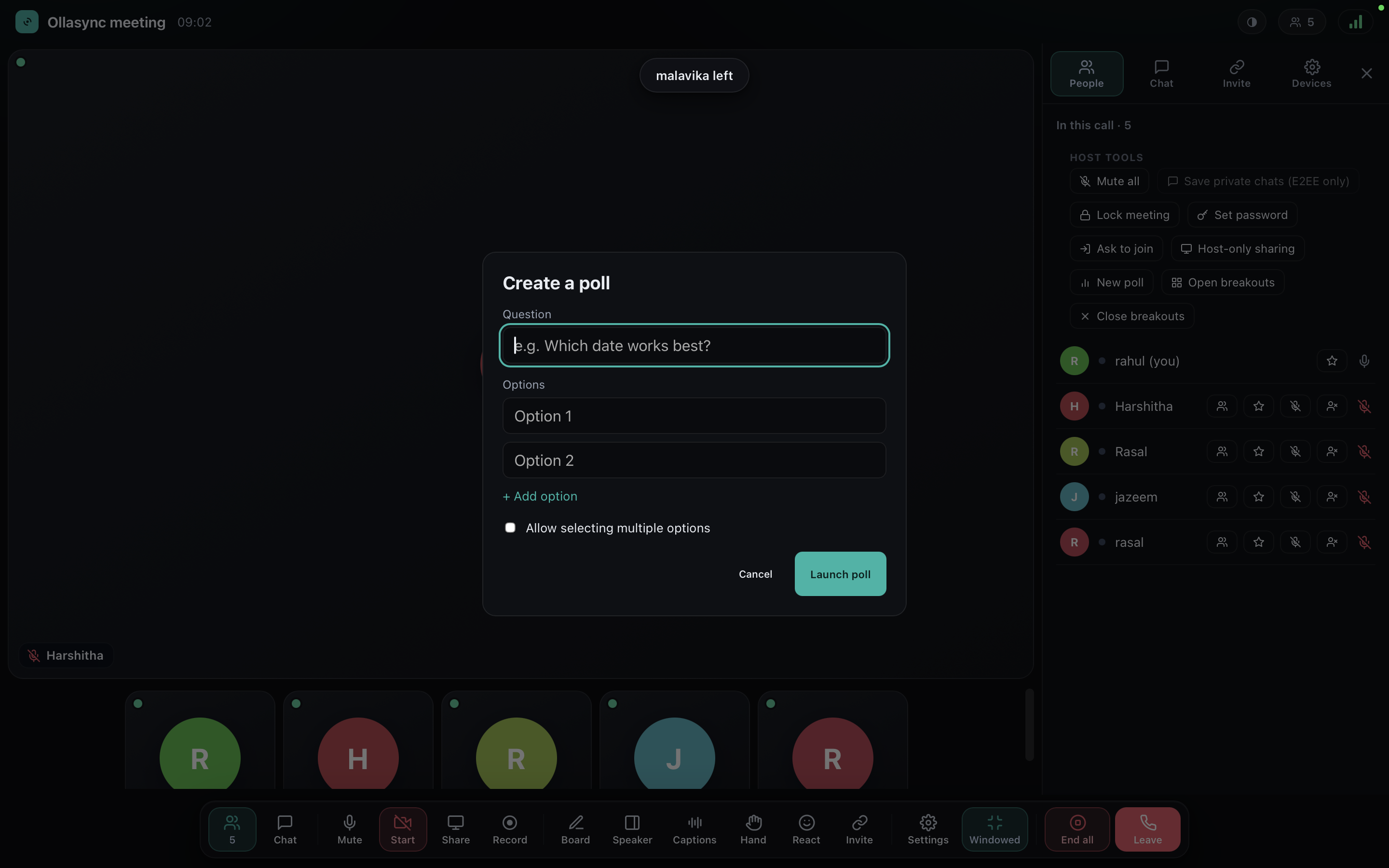Check Allow selecting multiple options
1389x868 pixels.
pos(510,528)
